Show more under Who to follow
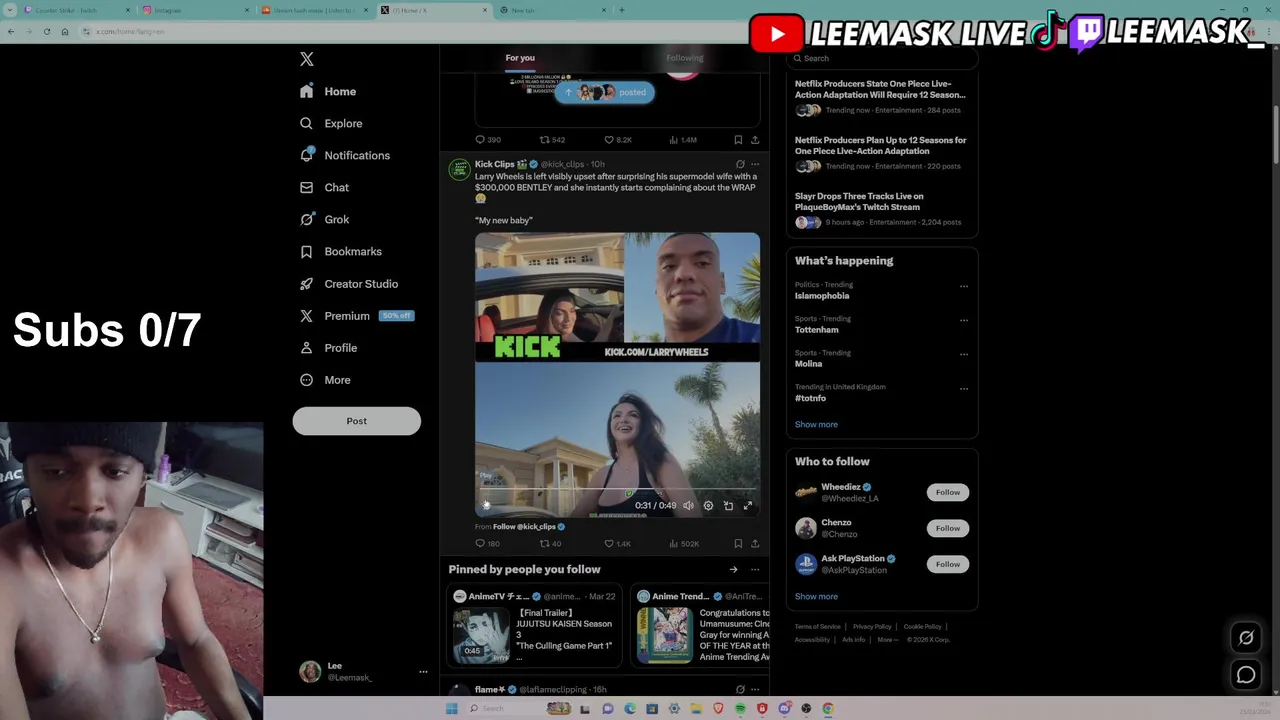This screenshot has width=1280, height=720. click(816, 596)
